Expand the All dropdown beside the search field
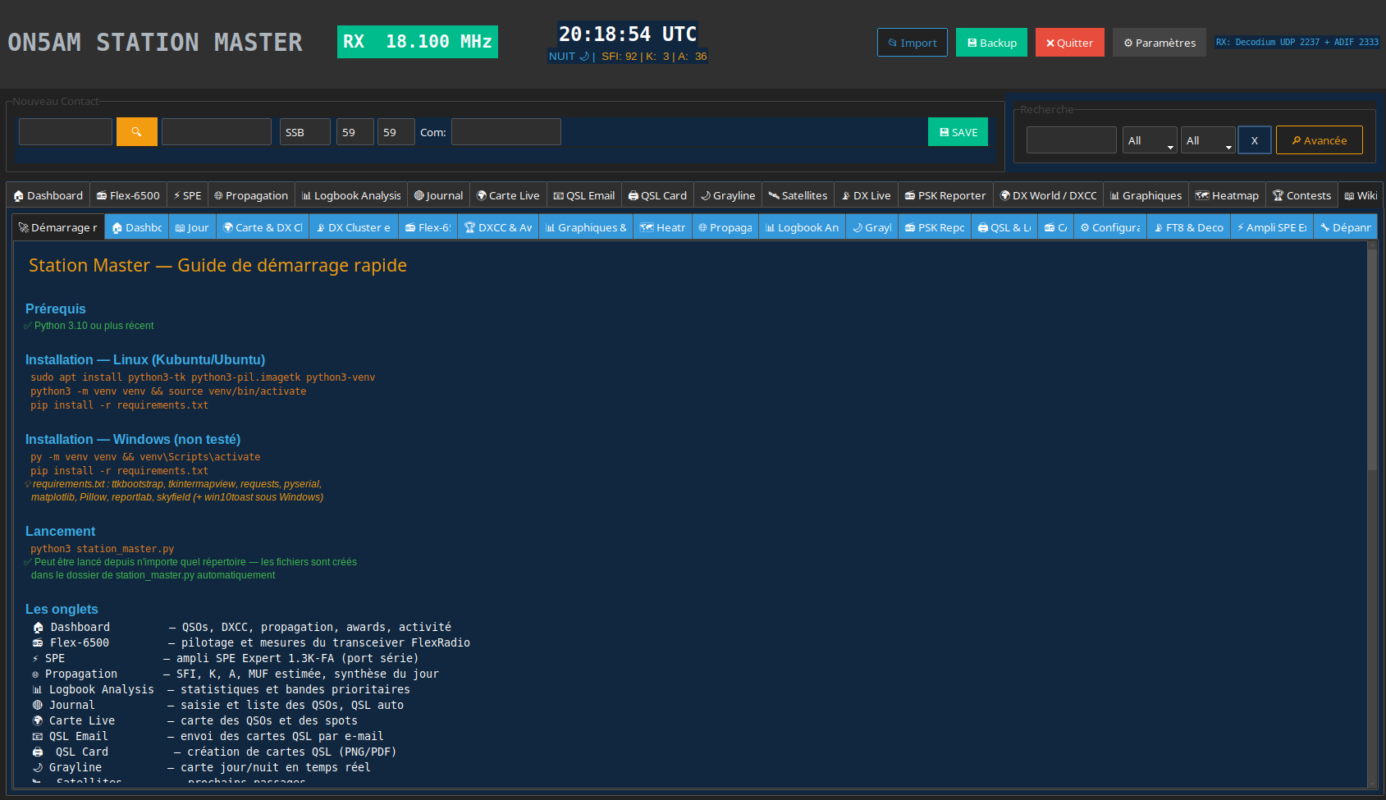 point(1150,140)
